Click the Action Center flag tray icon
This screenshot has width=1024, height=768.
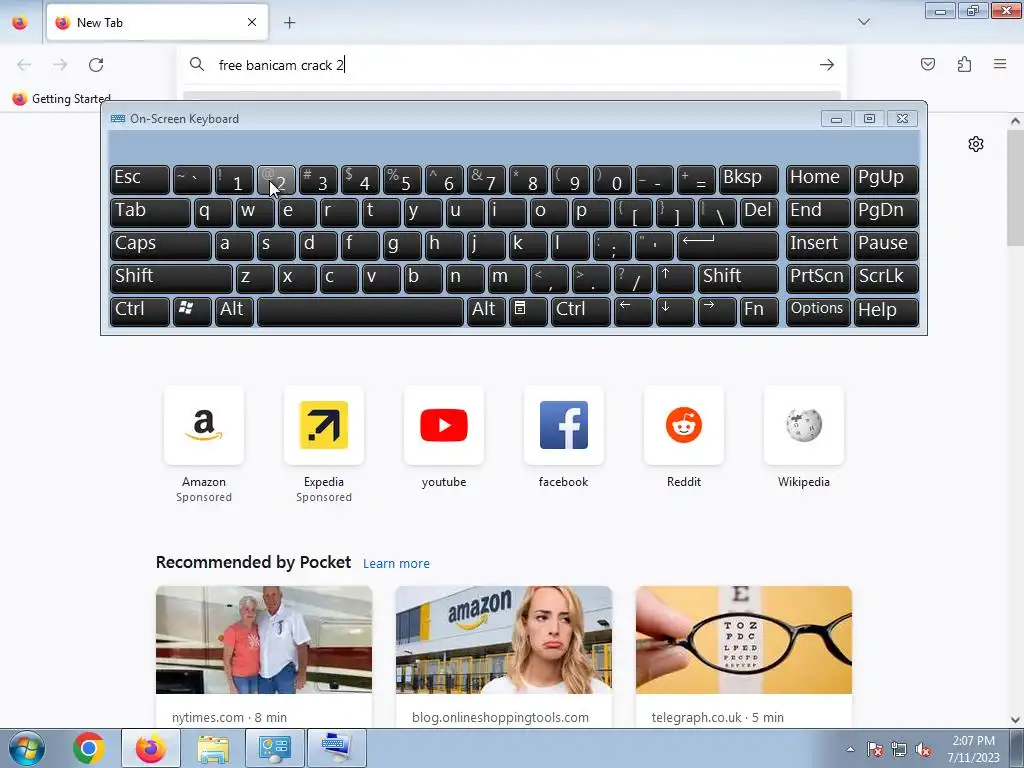coord(874,749)
